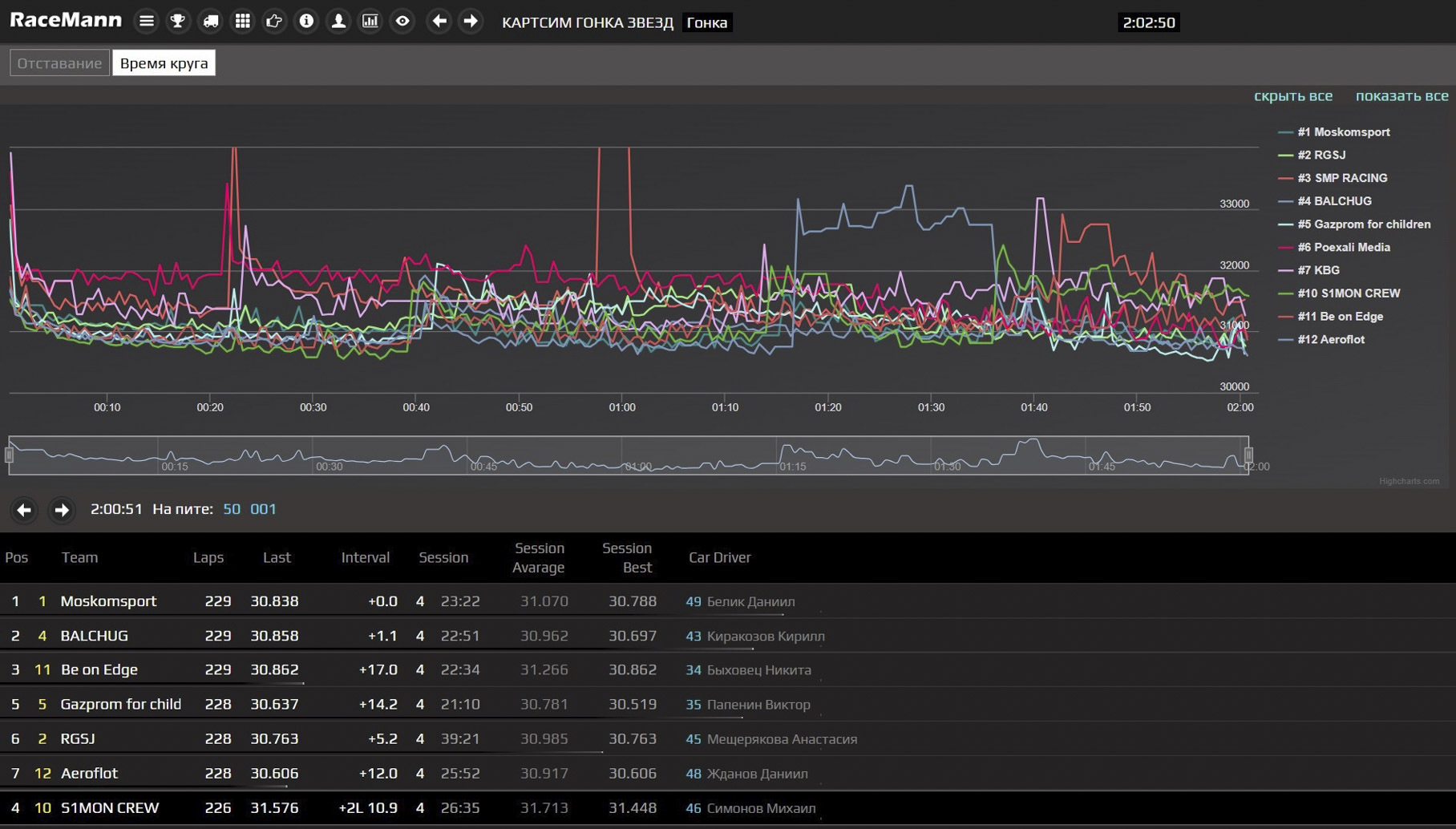Screen dimensions: 1456x829
Task: Click the pointing hand icon
Action: click(274, 22)
